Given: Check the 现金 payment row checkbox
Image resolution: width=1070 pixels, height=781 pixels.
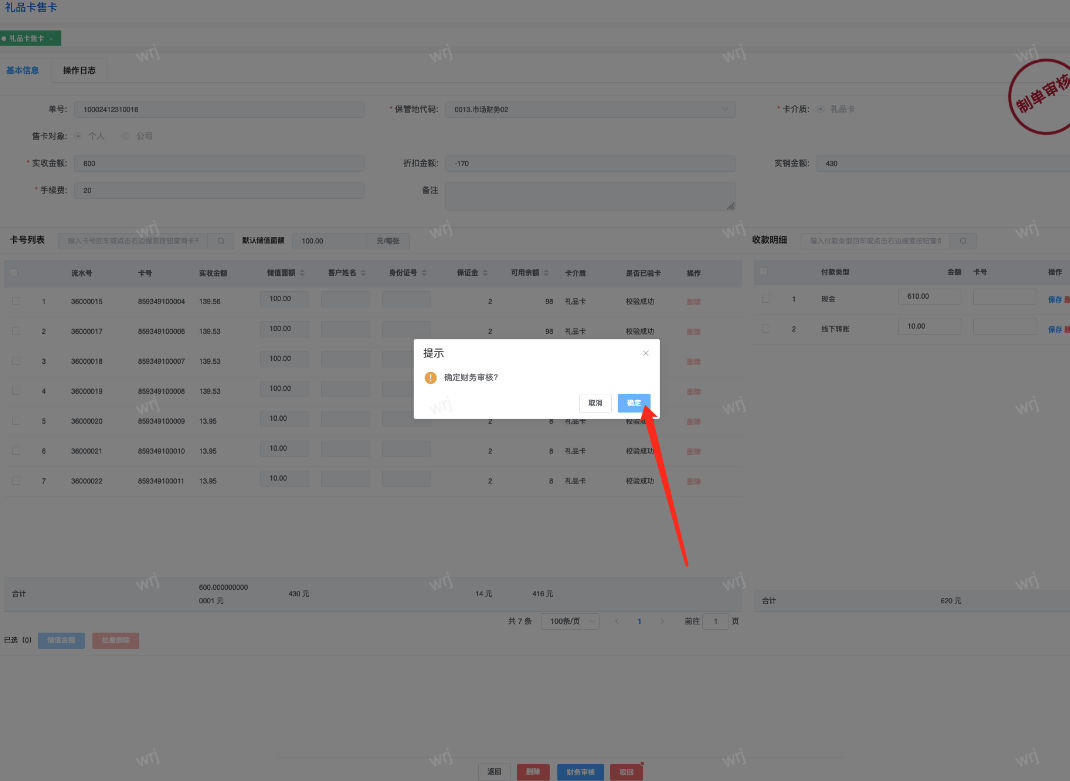Looking at the screenshot, I should click(x=766, y=299).
